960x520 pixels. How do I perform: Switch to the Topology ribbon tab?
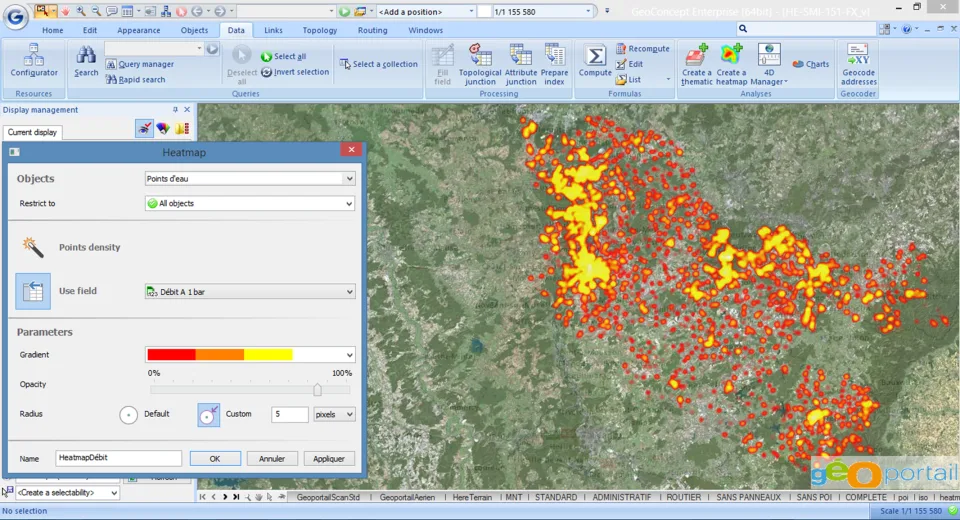tap(320, 30)
